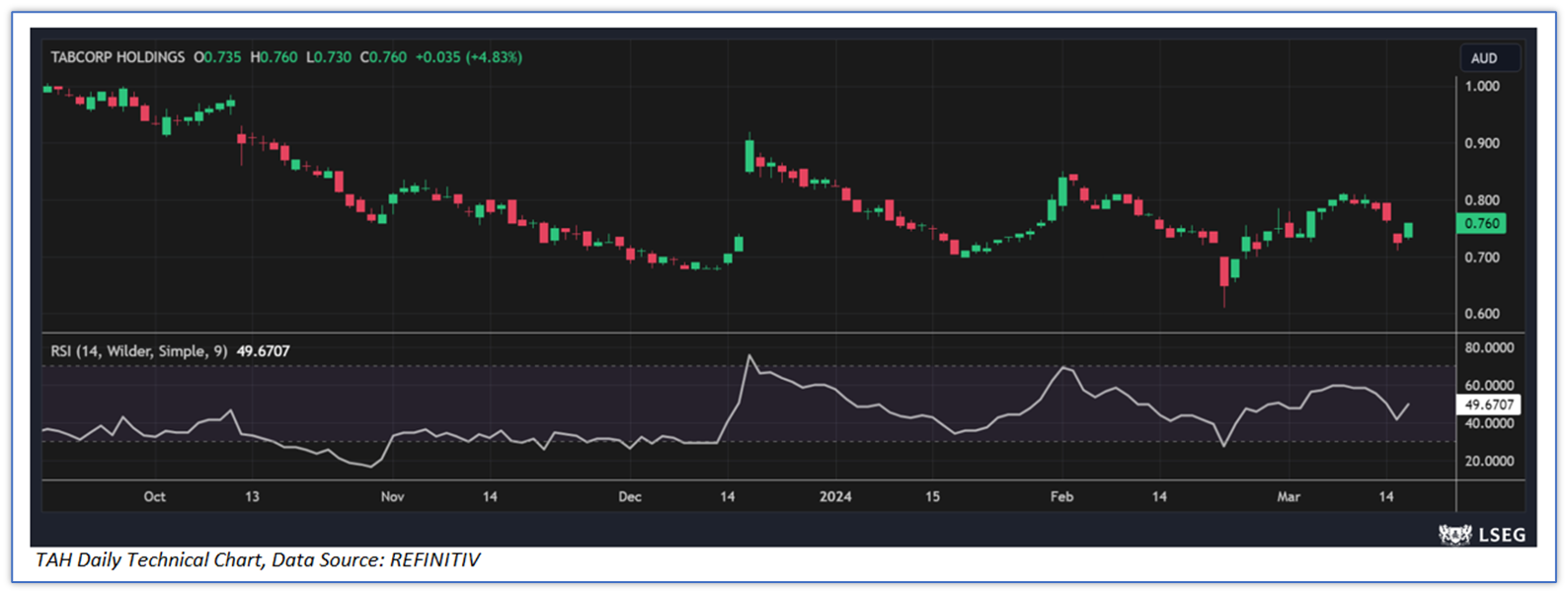The width and height of the screenshot is (1568, 594).
Task: Select the Nov marker on the time axis
Action: pos(392,496)
